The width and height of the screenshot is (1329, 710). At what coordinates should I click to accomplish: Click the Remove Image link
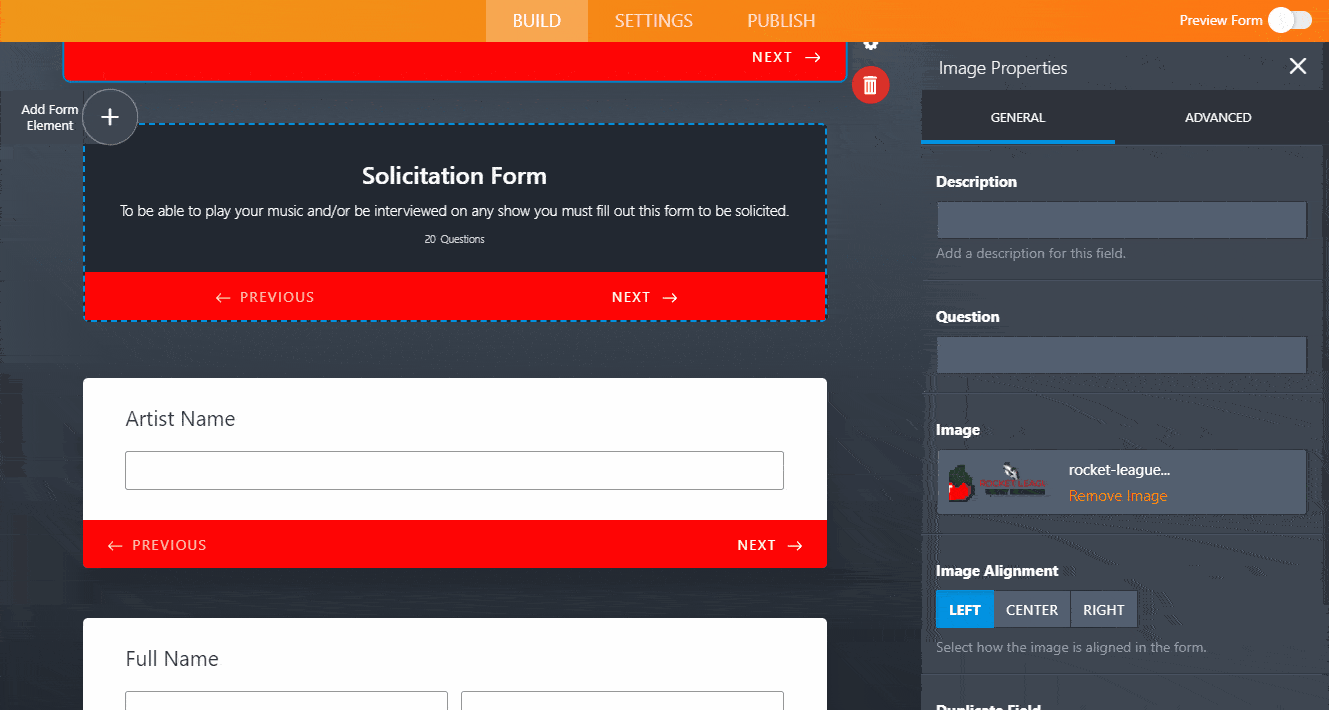pos(1118,496)
